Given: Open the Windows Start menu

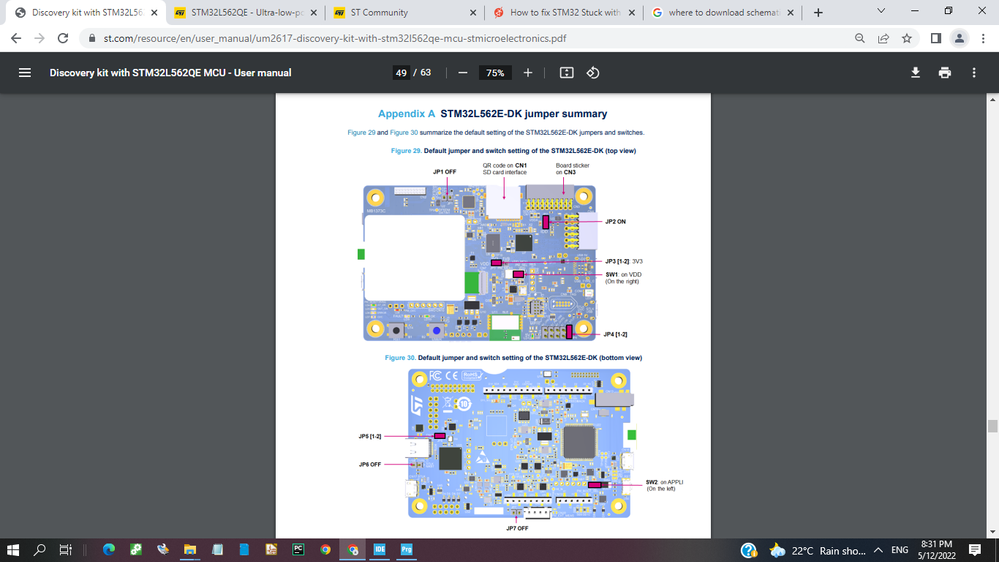Looking at the screenshot, I should pos(13,550).
